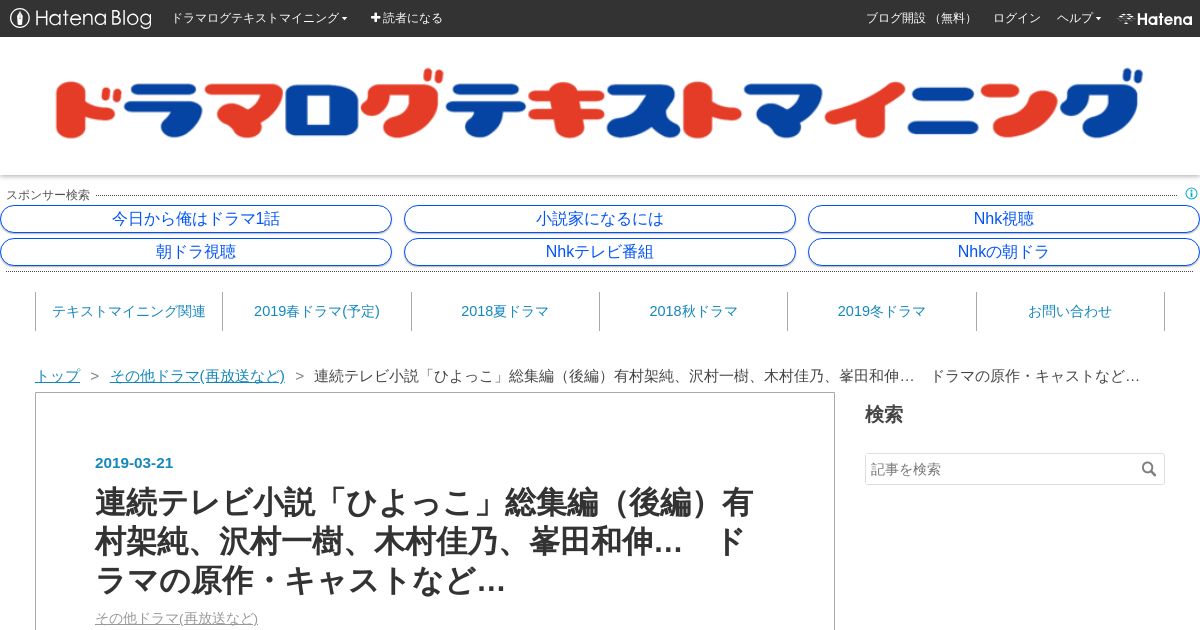Expand the ドラマログテキストマイニング blog dropdown
The image size is (1200, 630).
pos(259,18)
